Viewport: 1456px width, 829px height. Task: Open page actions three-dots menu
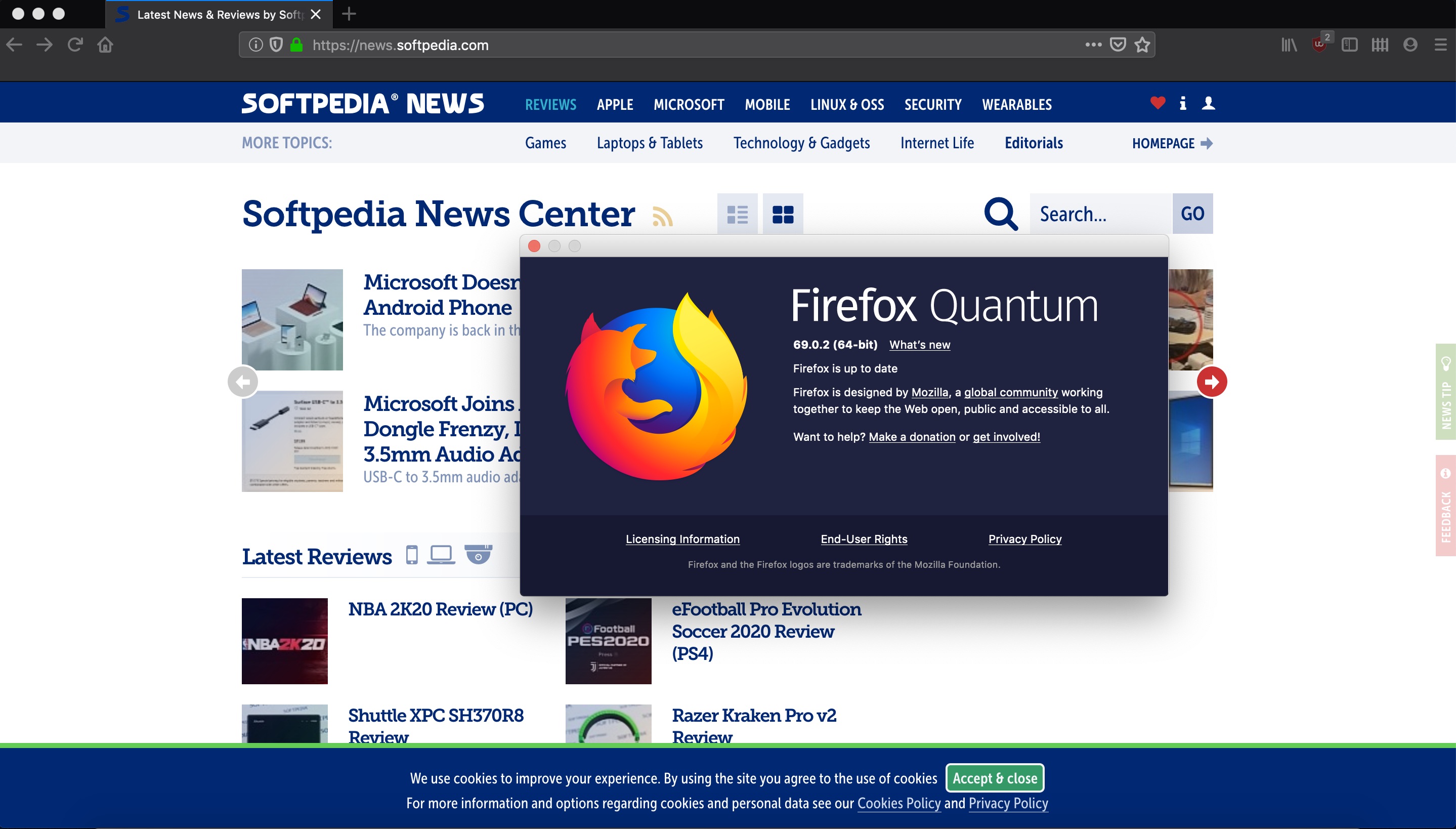point(1093,45)
